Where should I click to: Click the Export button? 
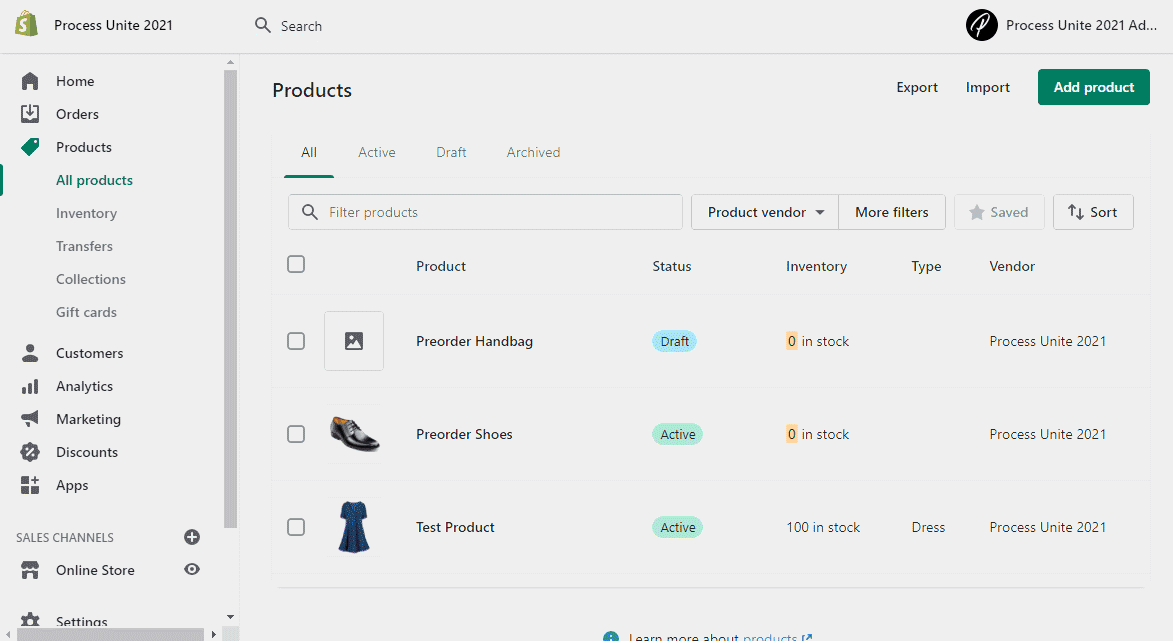(x=917, y=88)
